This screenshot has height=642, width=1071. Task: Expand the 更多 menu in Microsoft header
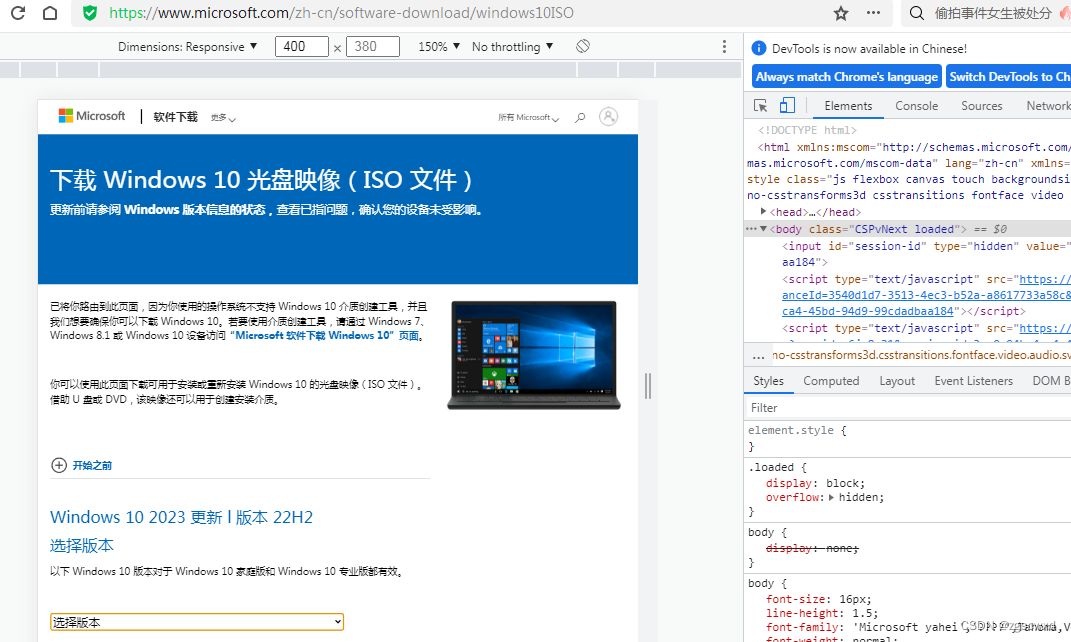223,117
